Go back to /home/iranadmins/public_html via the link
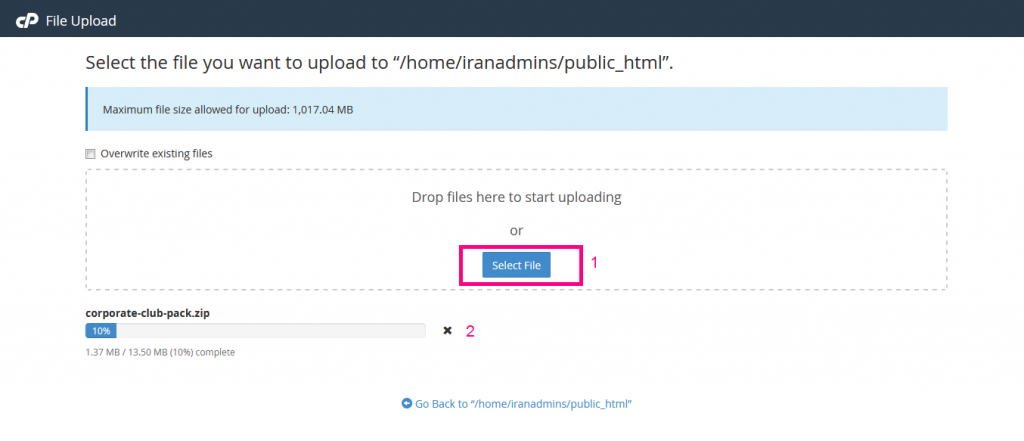Screen dimensions: 1024x441 523,404
